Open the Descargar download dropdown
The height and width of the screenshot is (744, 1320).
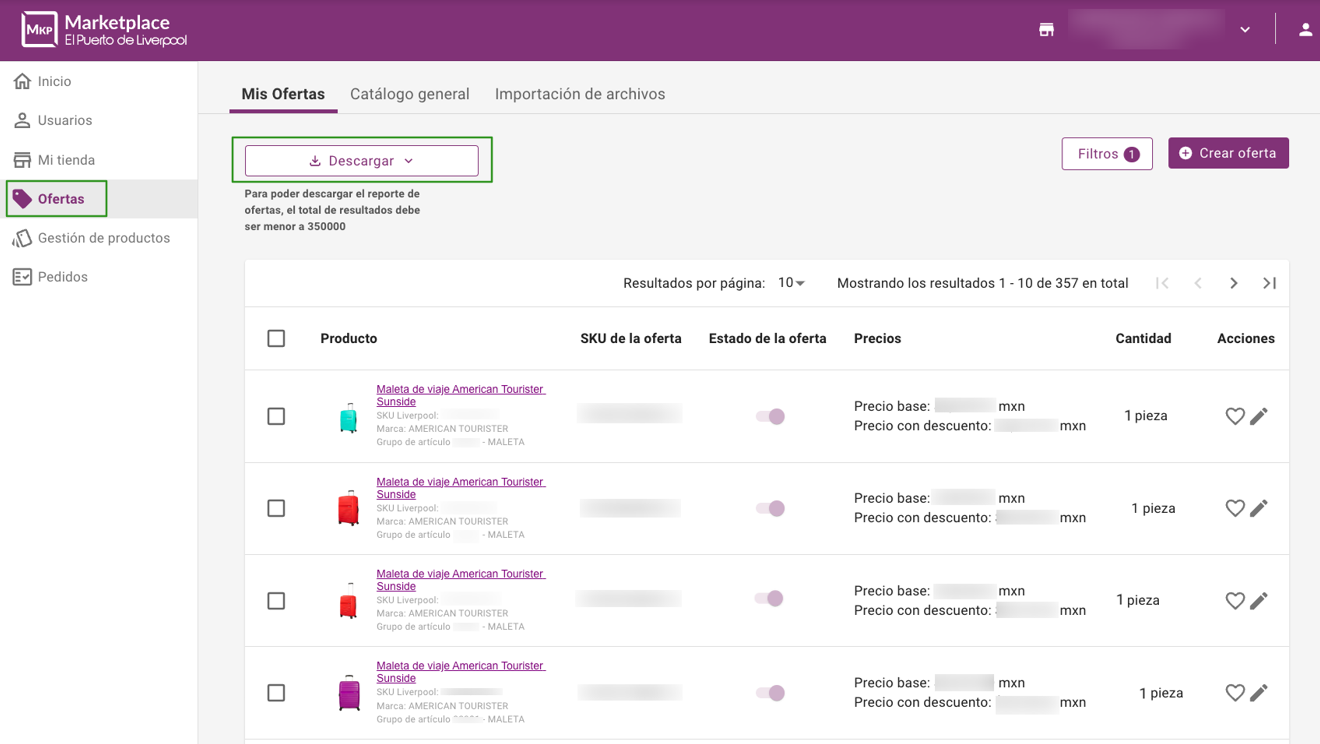pos(361,161)
